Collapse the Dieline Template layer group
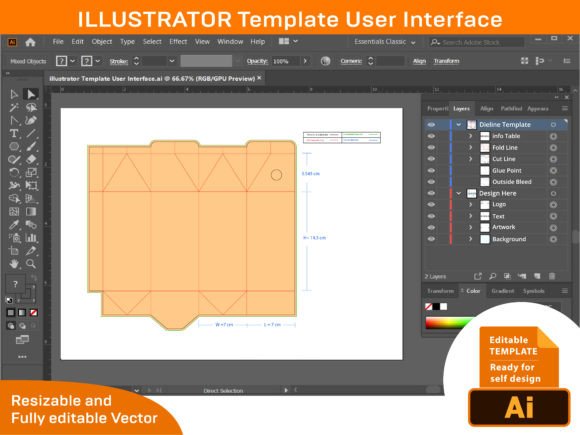Viewport: 580px width, 435px height. point(459,125)
